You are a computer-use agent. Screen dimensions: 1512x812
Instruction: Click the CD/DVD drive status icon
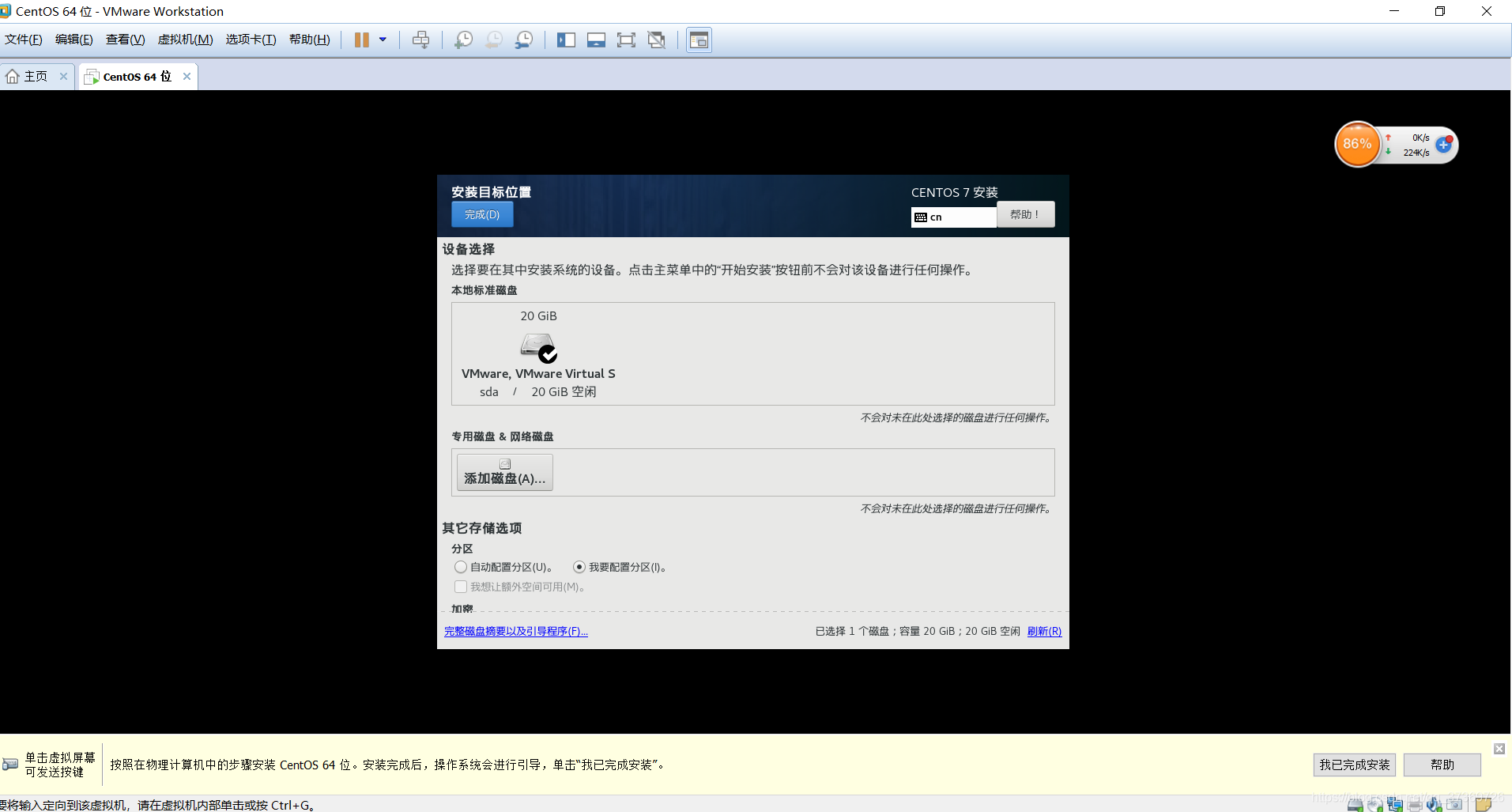pos(1375,804)
